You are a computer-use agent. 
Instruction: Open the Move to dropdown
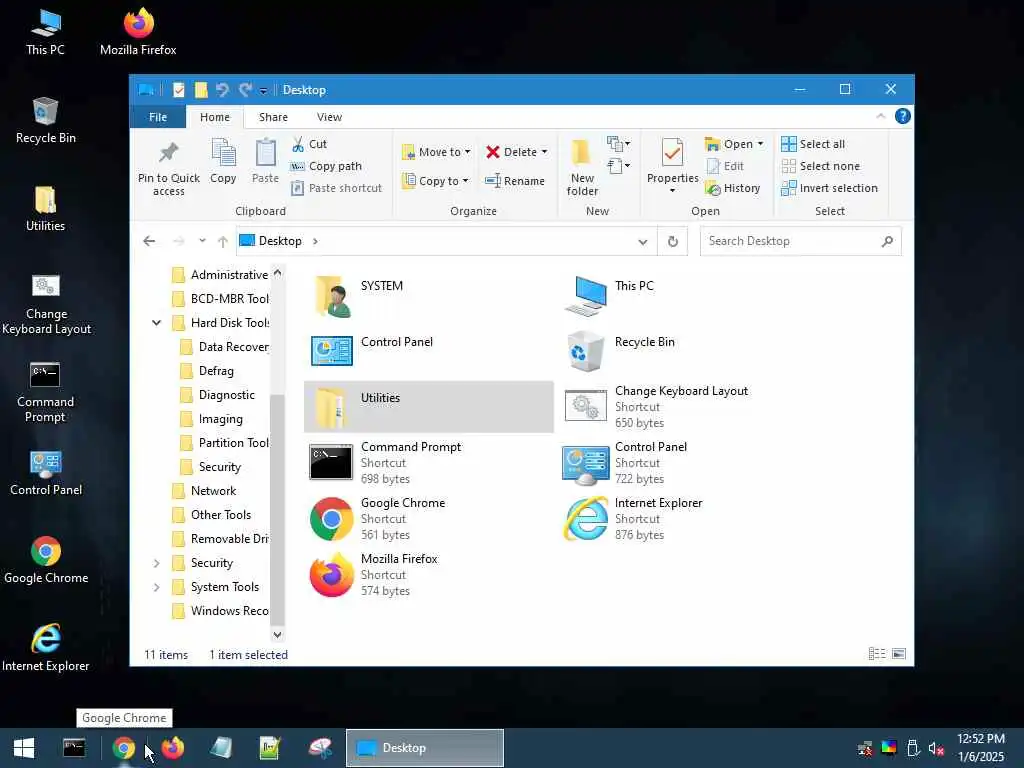[436, 152]
